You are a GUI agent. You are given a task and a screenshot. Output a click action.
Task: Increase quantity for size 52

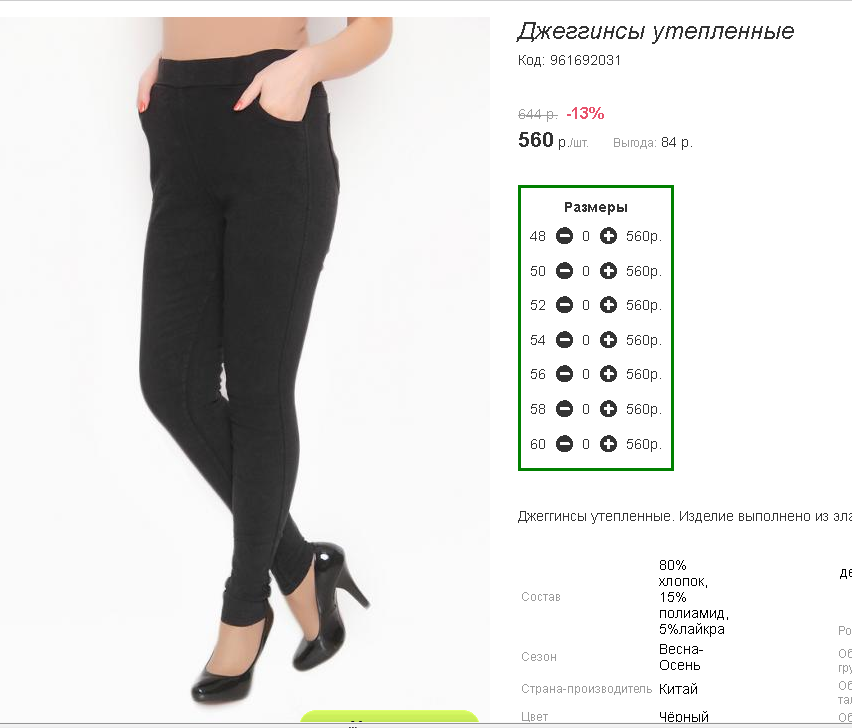[608, 305]
